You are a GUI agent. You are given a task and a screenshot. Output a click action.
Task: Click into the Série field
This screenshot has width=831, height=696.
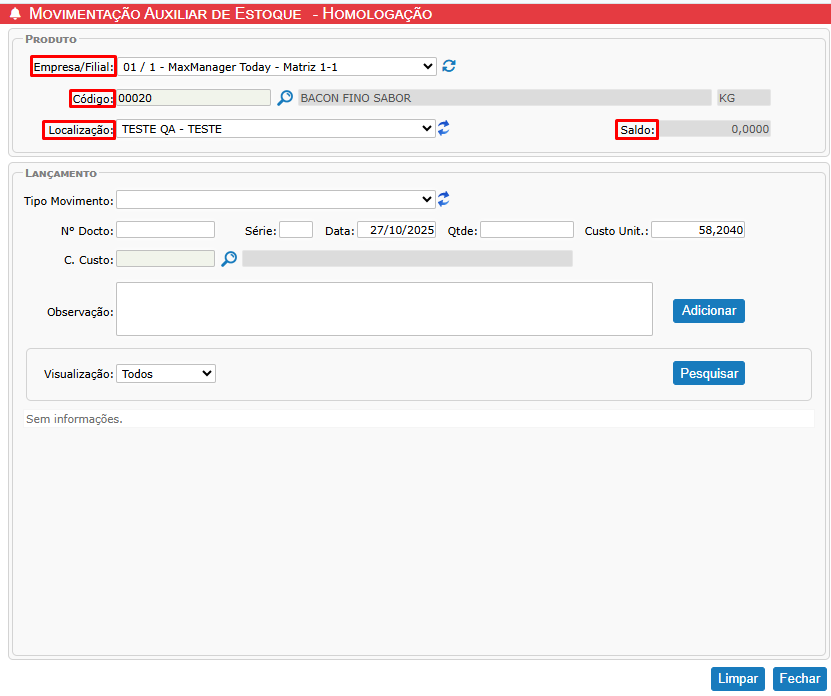[296, 230]
